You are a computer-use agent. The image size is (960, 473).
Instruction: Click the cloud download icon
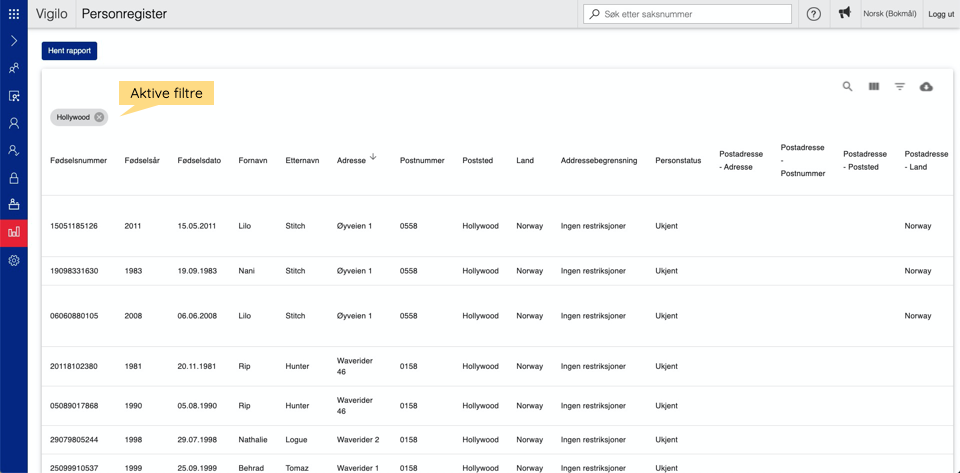pyautogui.click(x=926, y=87)
